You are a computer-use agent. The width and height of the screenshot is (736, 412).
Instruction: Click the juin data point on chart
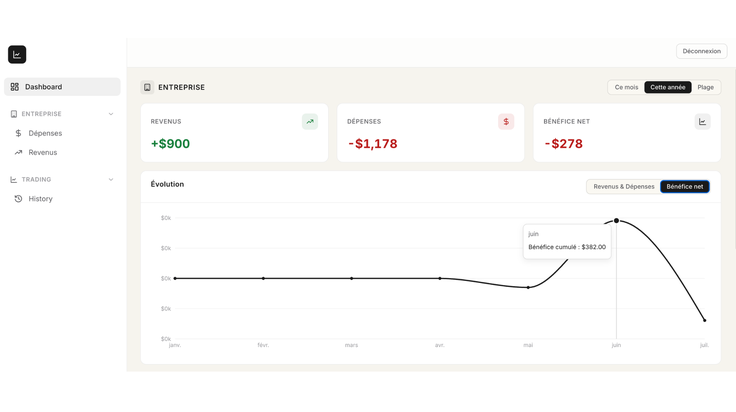616,221
